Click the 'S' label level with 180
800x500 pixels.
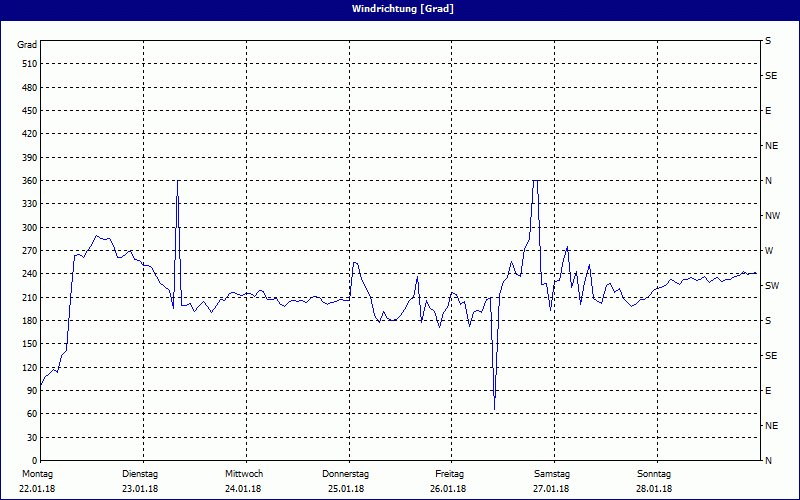(768, 321)
